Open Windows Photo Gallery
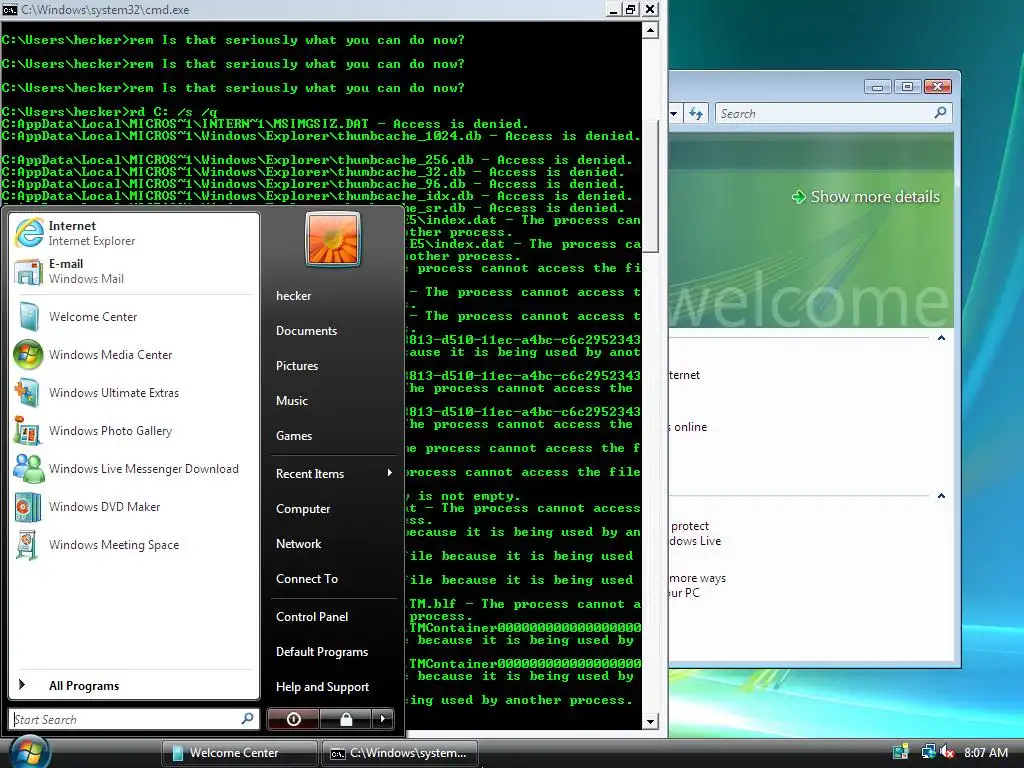Image resolution: width=1024 pixels, height=768 pixels. [x=135, y=430]
